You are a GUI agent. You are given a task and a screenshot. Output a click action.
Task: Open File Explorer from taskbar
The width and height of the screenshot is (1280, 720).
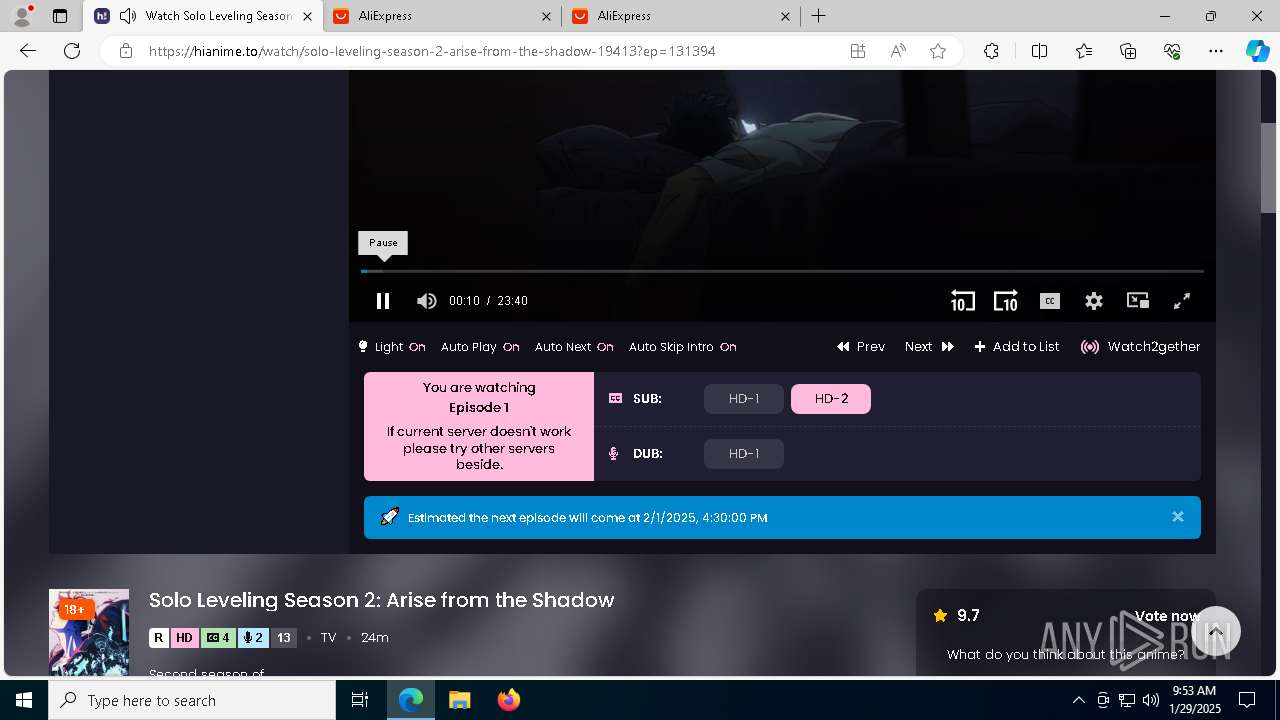pyautogui.click(x=459, y=700)
